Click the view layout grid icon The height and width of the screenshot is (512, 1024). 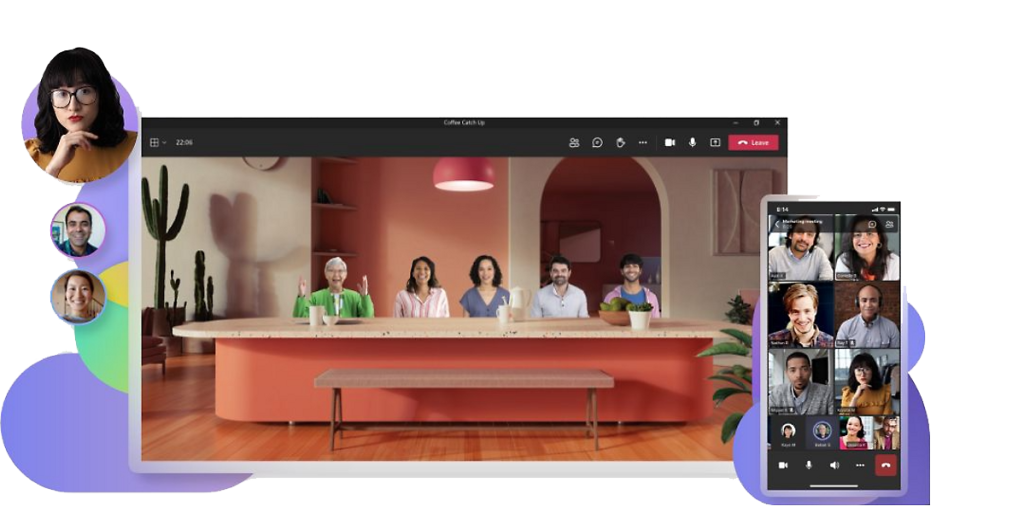pyautogui.click(x=155, y=142)
